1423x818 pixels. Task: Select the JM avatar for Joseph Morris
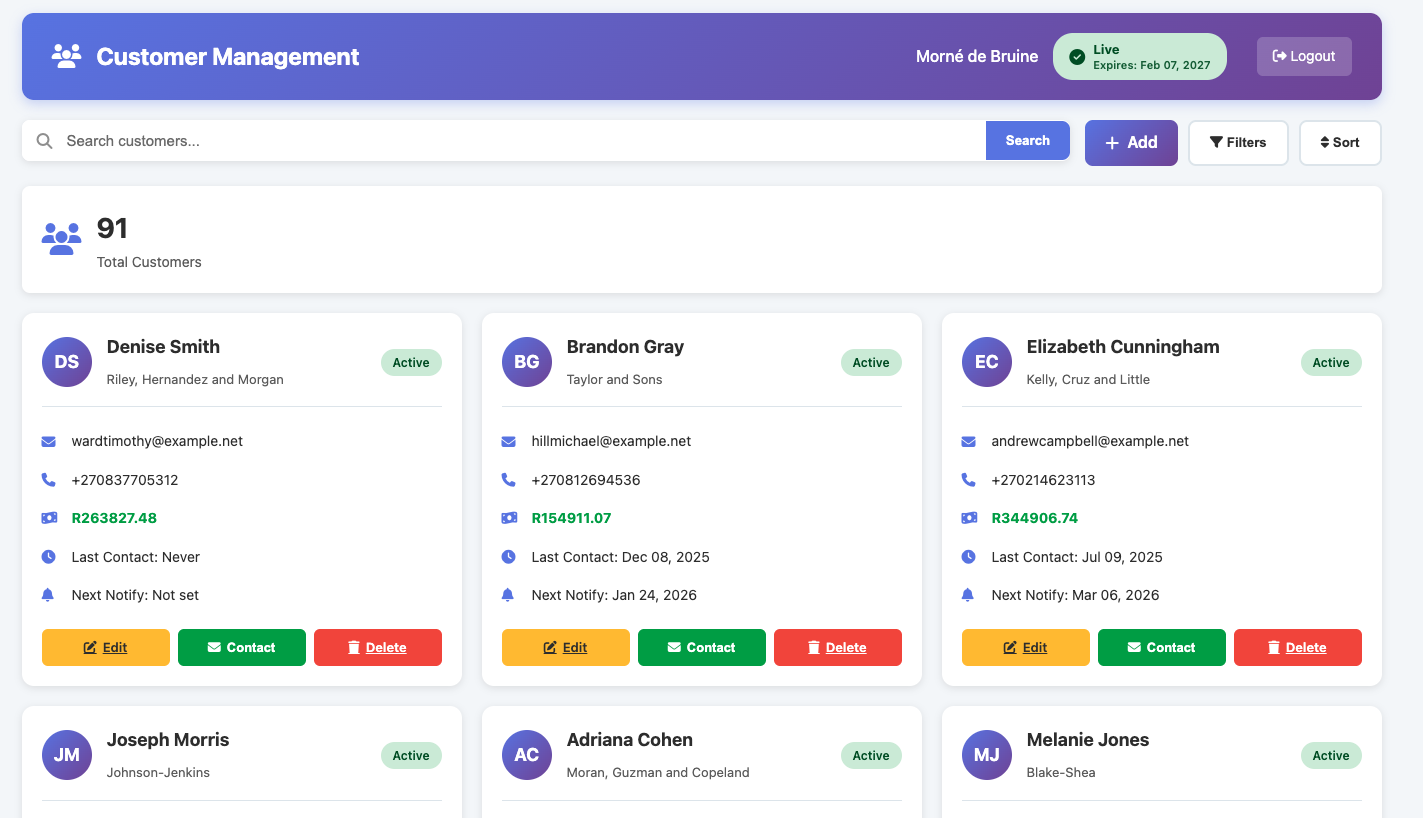pos(66,755)
